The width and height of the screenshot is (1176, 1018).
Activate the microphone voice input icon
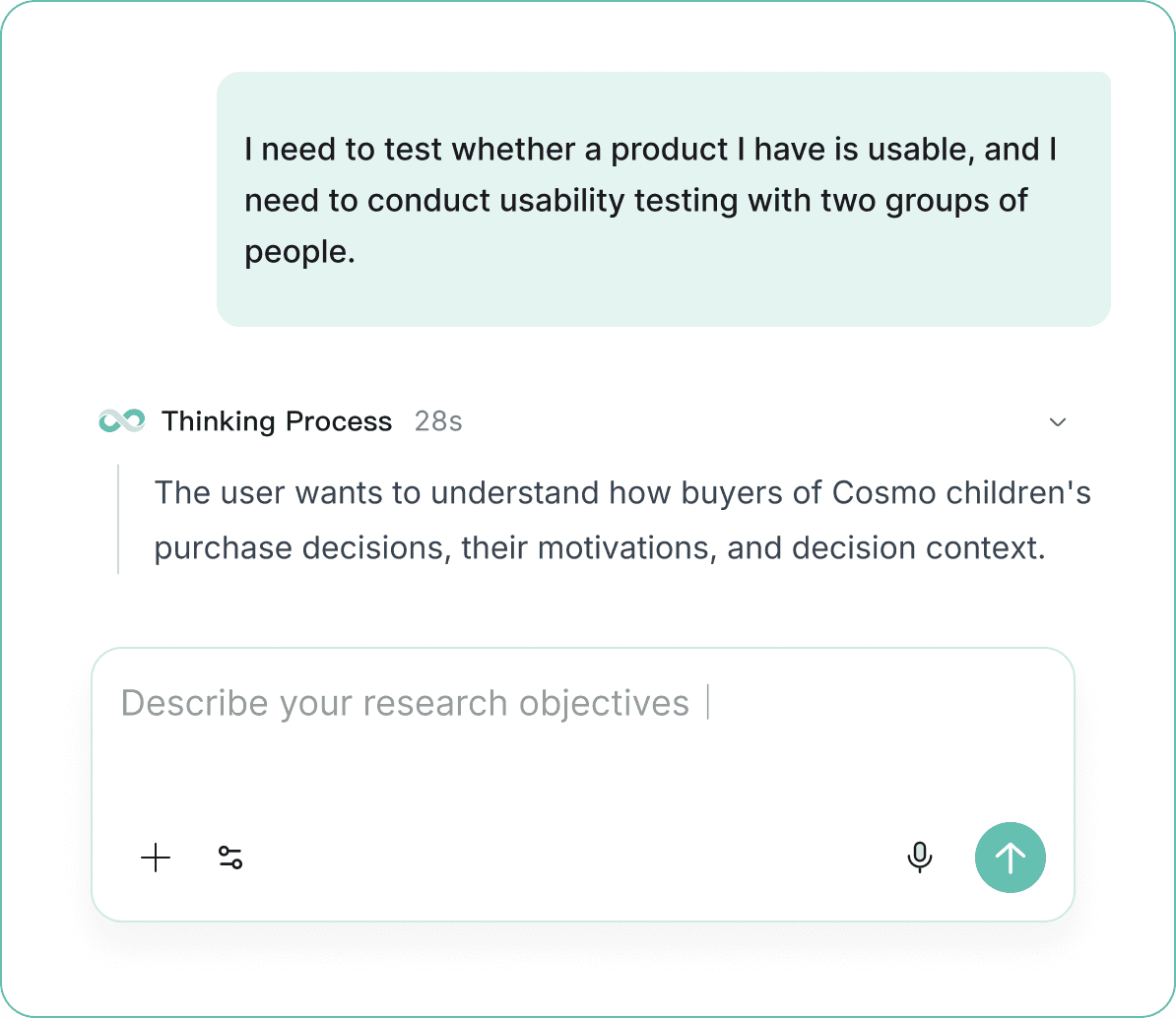pyautogui.click(x=920, y=858)
